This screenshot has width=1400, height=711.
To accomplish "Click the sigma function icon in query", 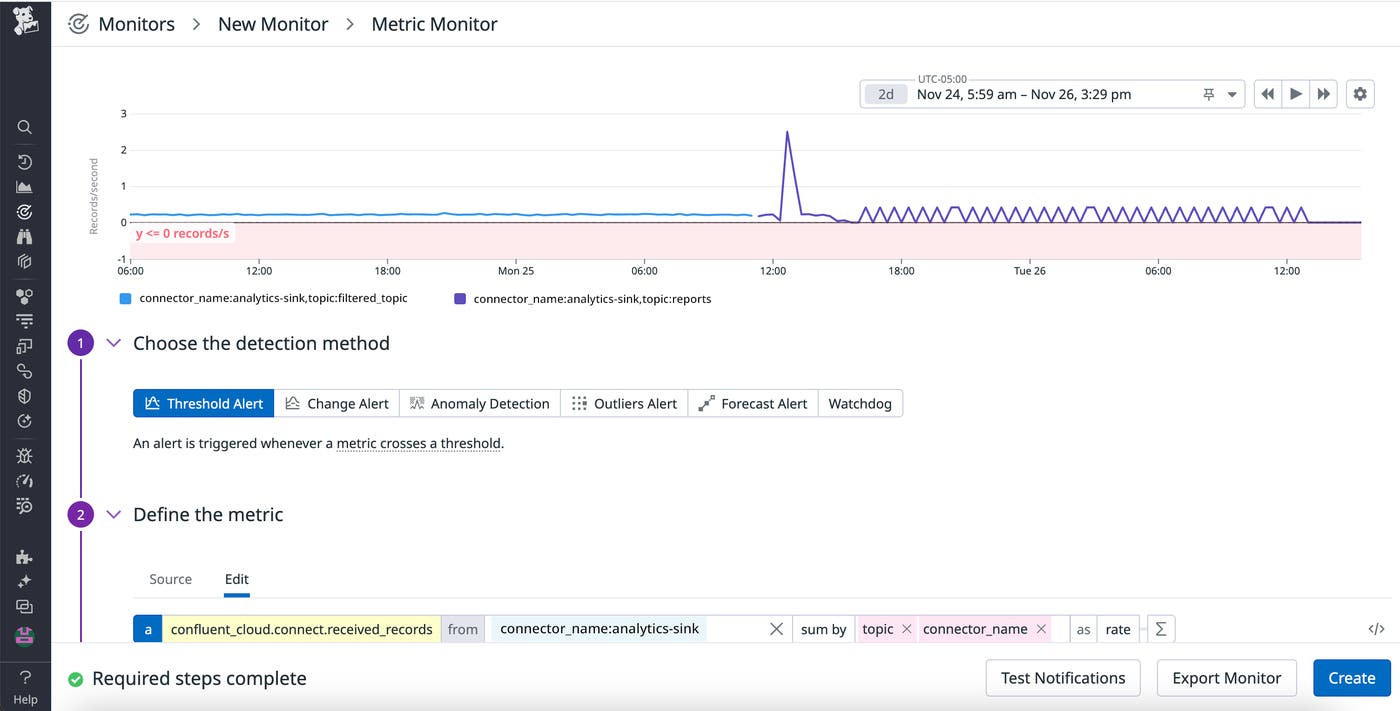I will (x=1161, y=629).
